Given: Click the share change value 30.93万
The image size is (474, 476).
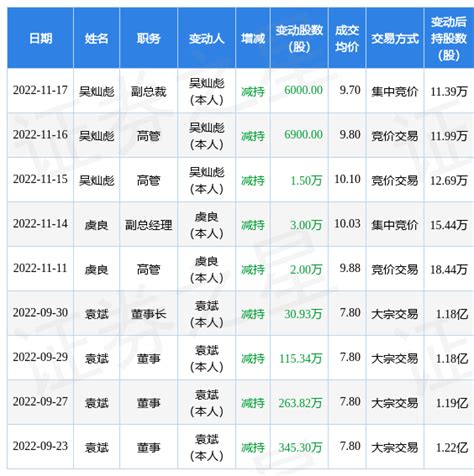Looking at the screenshot, I should 303,314.
